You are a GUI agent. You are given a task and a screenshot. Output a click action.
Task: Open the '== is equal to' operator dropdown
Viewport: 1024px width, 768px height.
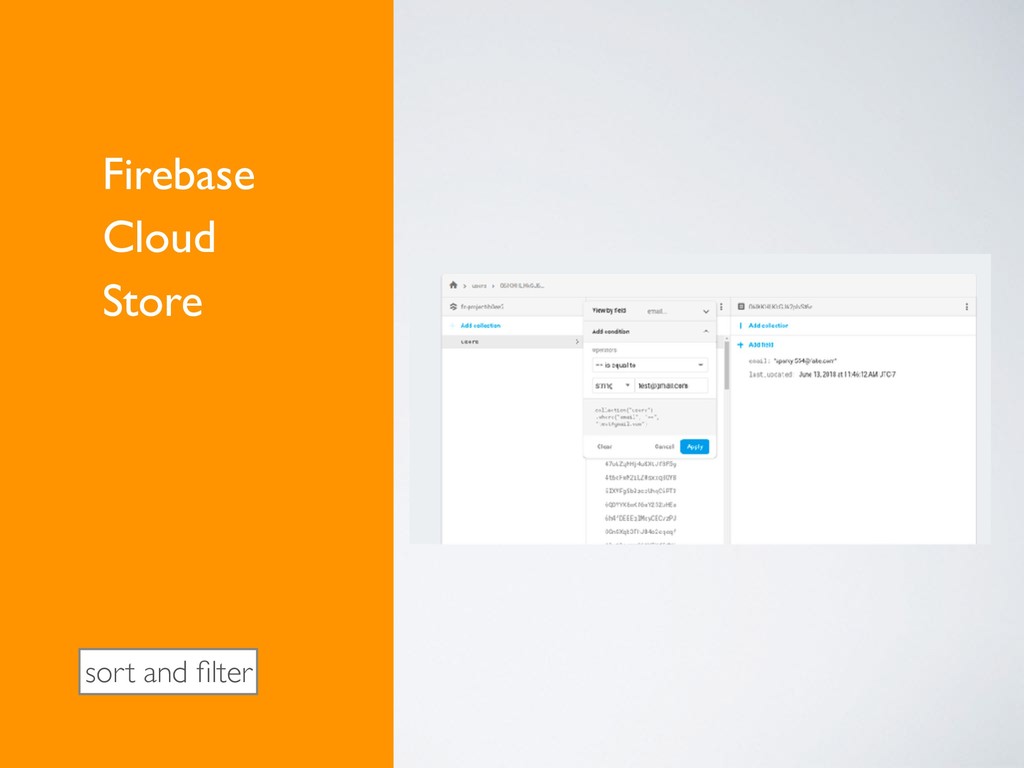click(649, 365)
